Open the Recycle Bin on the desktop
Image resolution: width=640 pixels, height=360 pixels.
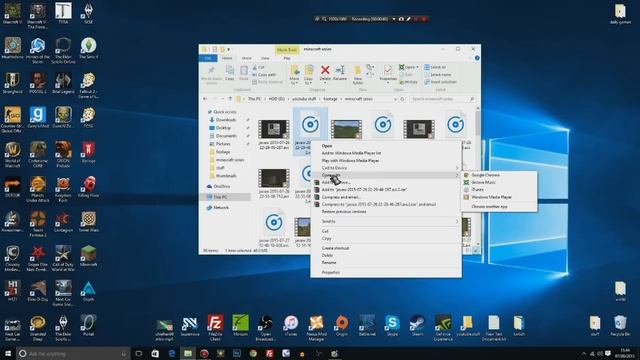620,325
